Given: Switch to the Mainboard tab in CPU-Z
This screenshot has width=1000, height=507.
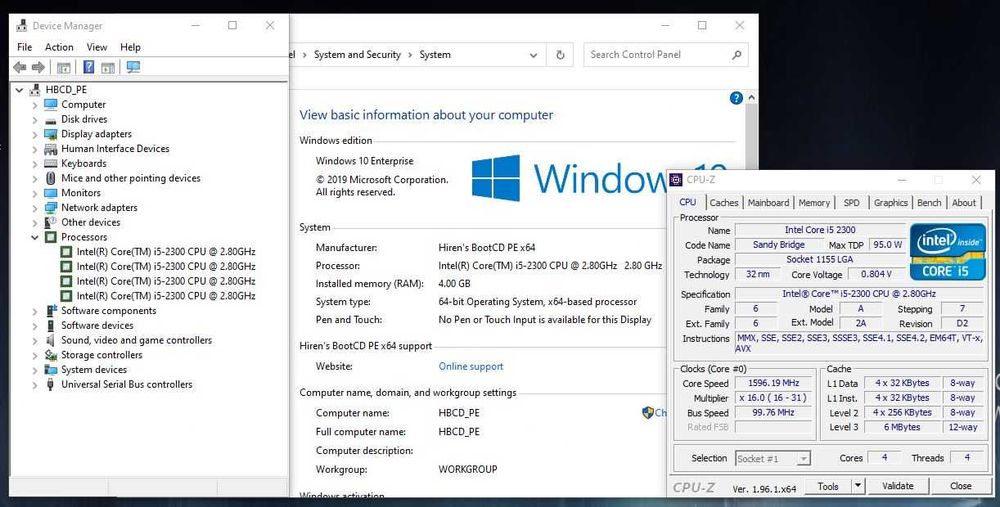Looking at the screenshot, I should click(x=768, y=203).
